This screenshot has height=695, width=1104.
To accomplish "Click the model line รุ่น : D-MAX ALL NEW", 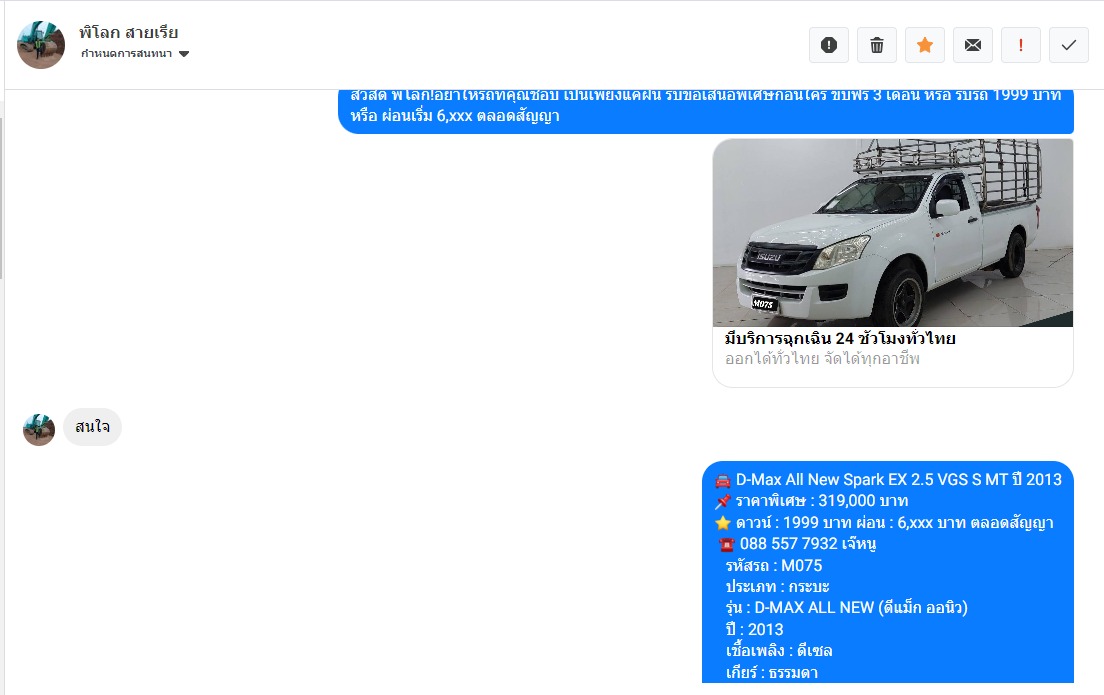I will click(x=846, y=608).
